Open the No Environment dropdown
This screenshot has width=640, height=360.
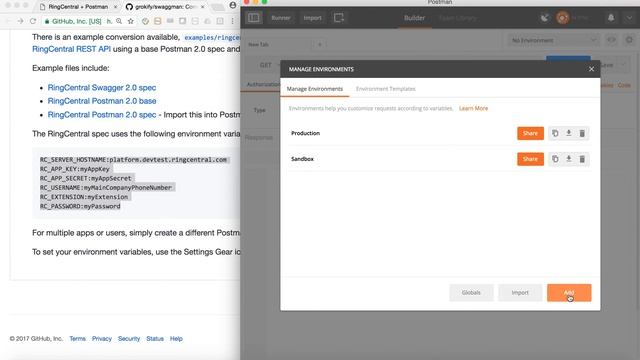554,40
